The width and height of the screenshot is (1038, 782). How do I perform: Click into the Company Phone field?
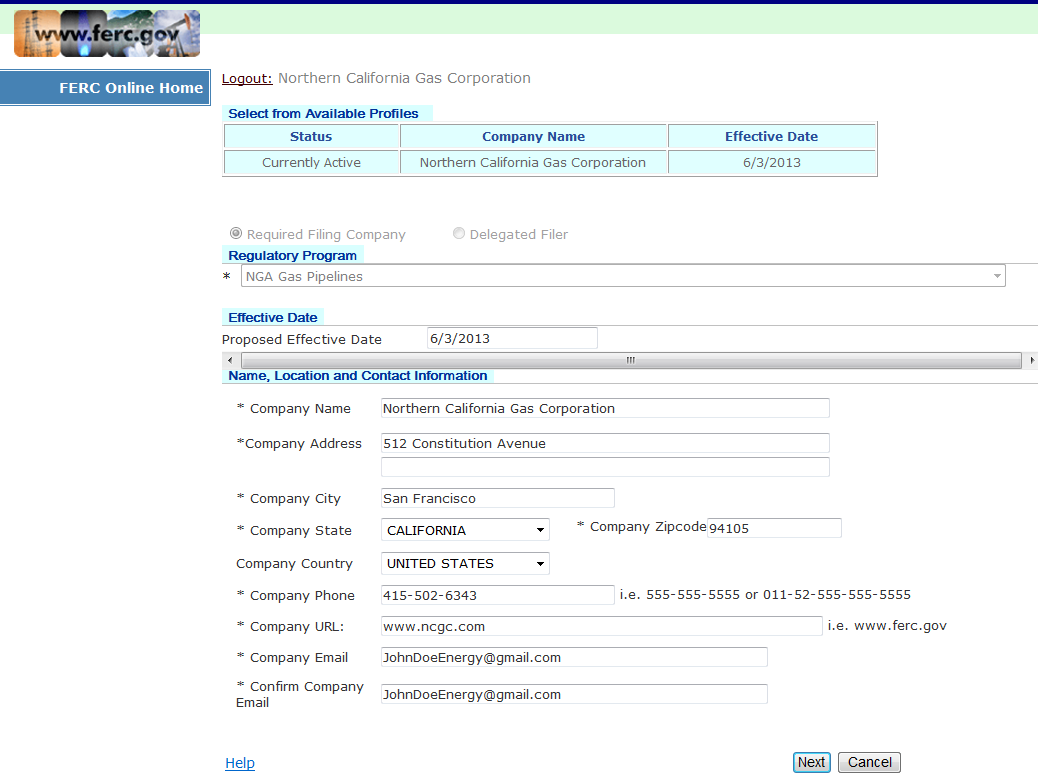tap(497, 595)
